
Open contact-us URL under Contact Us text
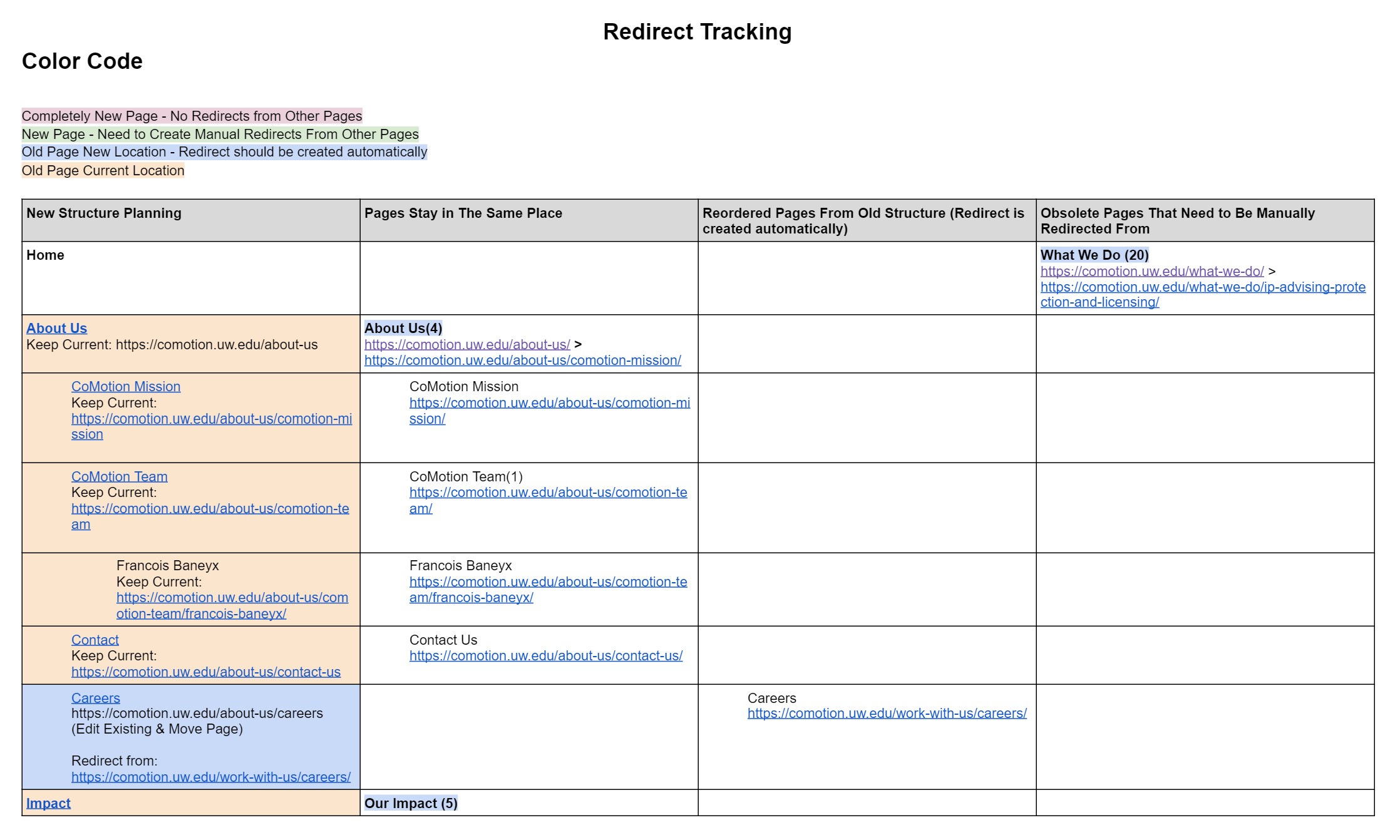pos(546,655)
